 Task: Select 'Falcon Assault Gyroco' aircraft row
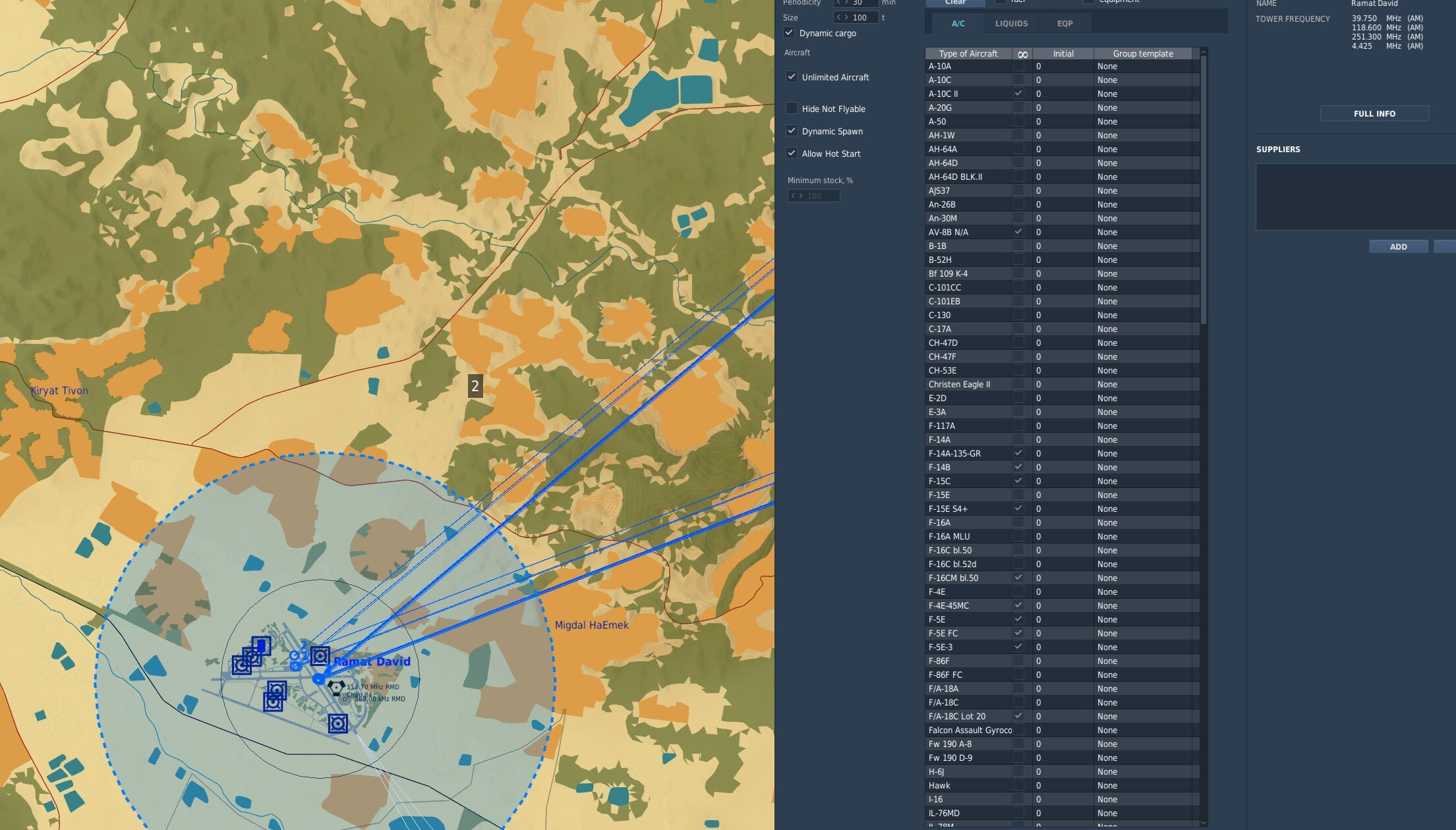[x=1062, y=730]
